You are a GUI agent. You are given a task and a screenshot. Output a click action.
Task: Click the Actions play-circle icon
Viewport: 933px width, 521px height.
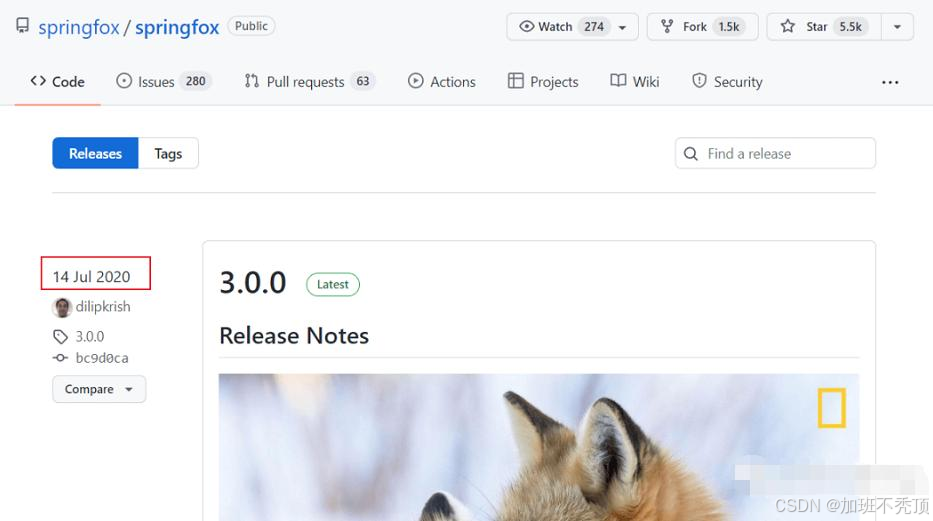click(x=416, y=81)
